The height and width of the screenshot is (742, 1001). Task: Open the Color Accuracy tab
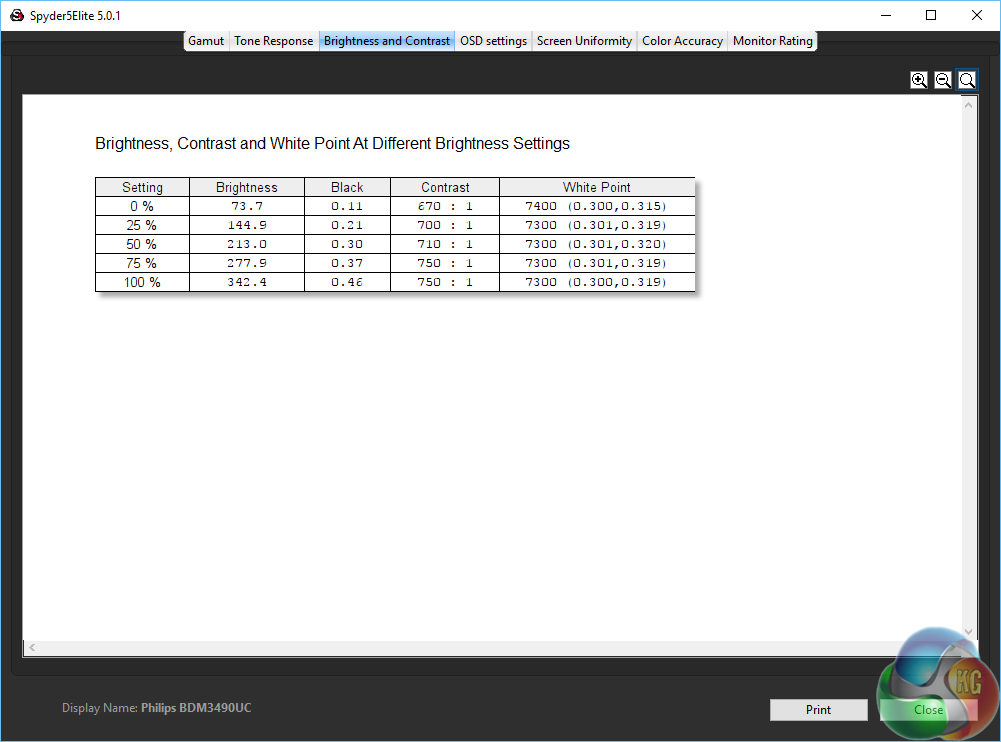pos(682,41)
